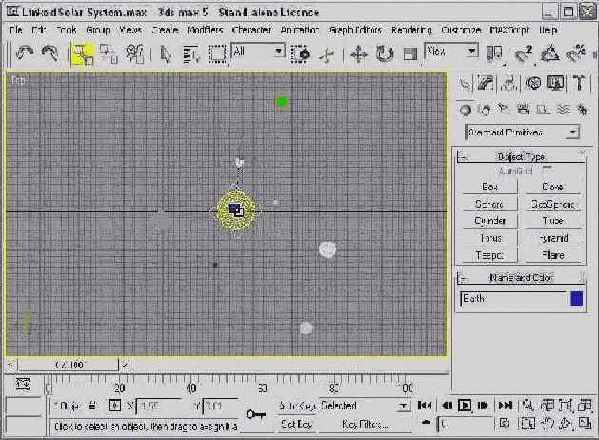Viewport: 599px width, 440px height.
Task: Open the Modifiers menu
Action: tap(205, 30)
